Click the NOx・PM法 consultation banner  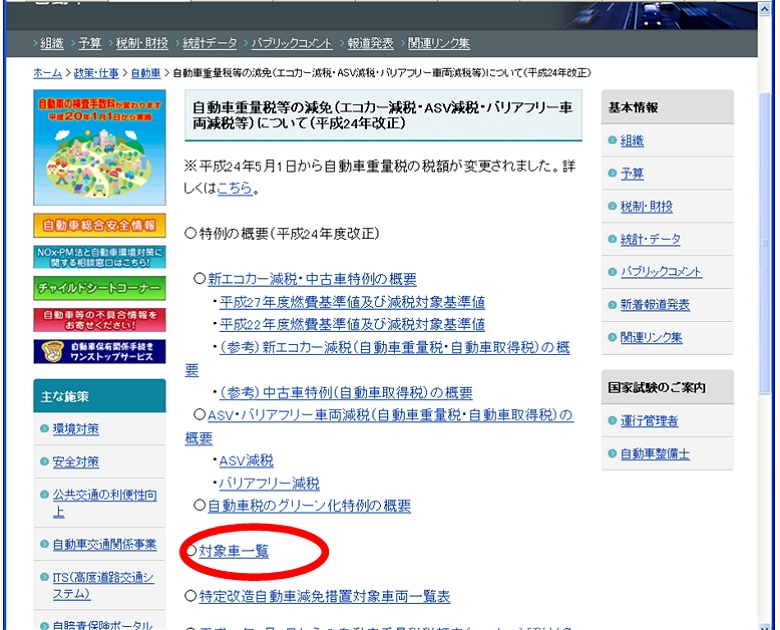[x=99, y=257]
